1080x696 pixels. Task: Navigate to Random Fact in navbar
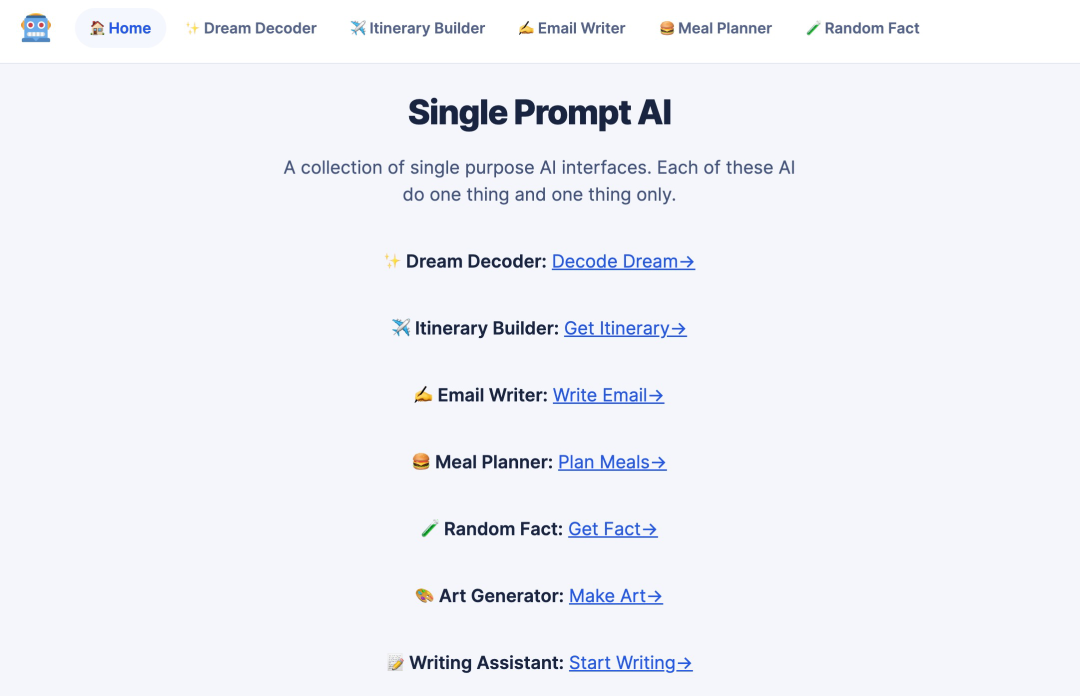click(x=862, y=28)
